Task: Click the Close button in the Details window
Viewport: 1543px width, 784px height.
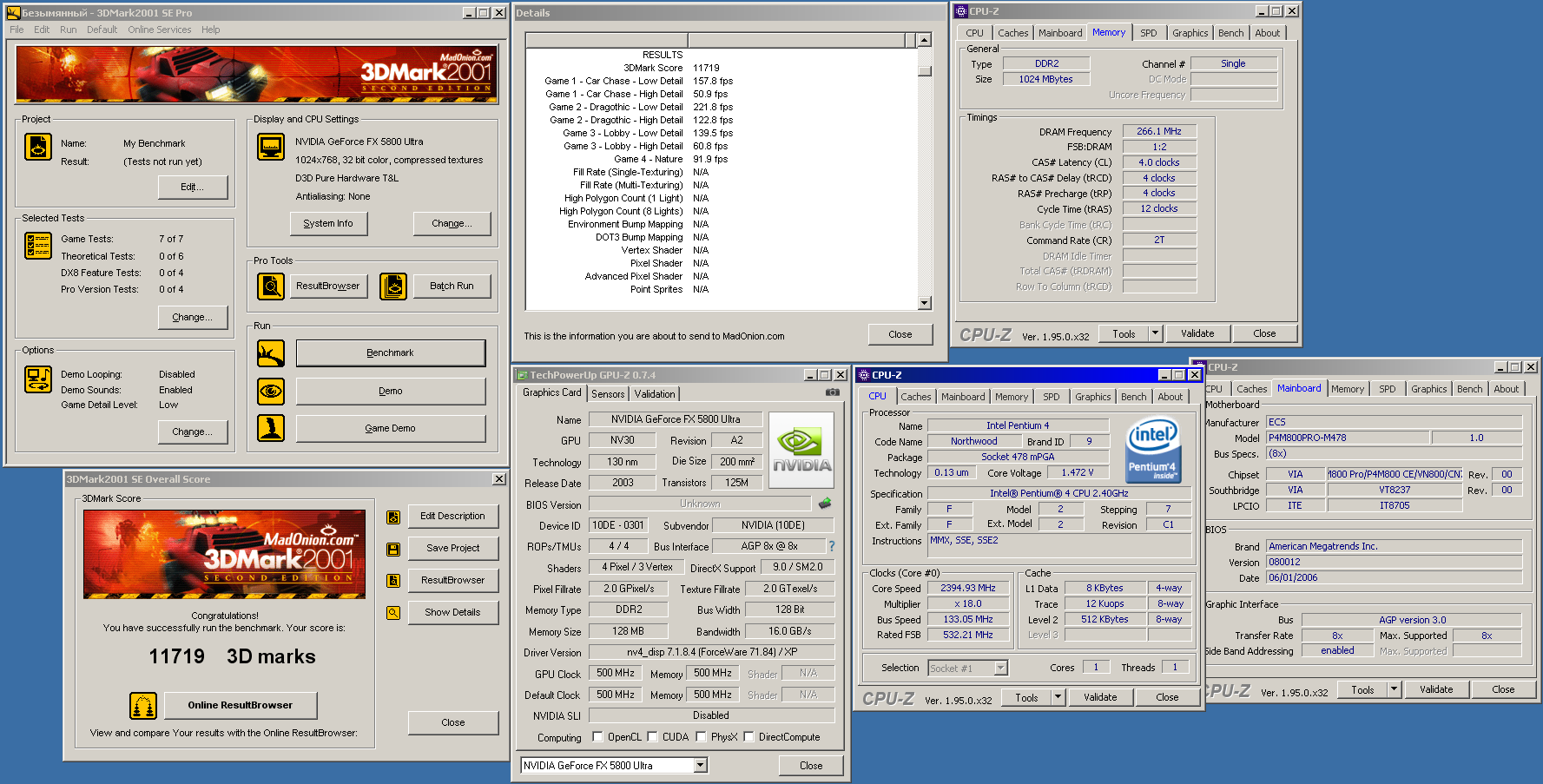Action: [x=900, y=335]
